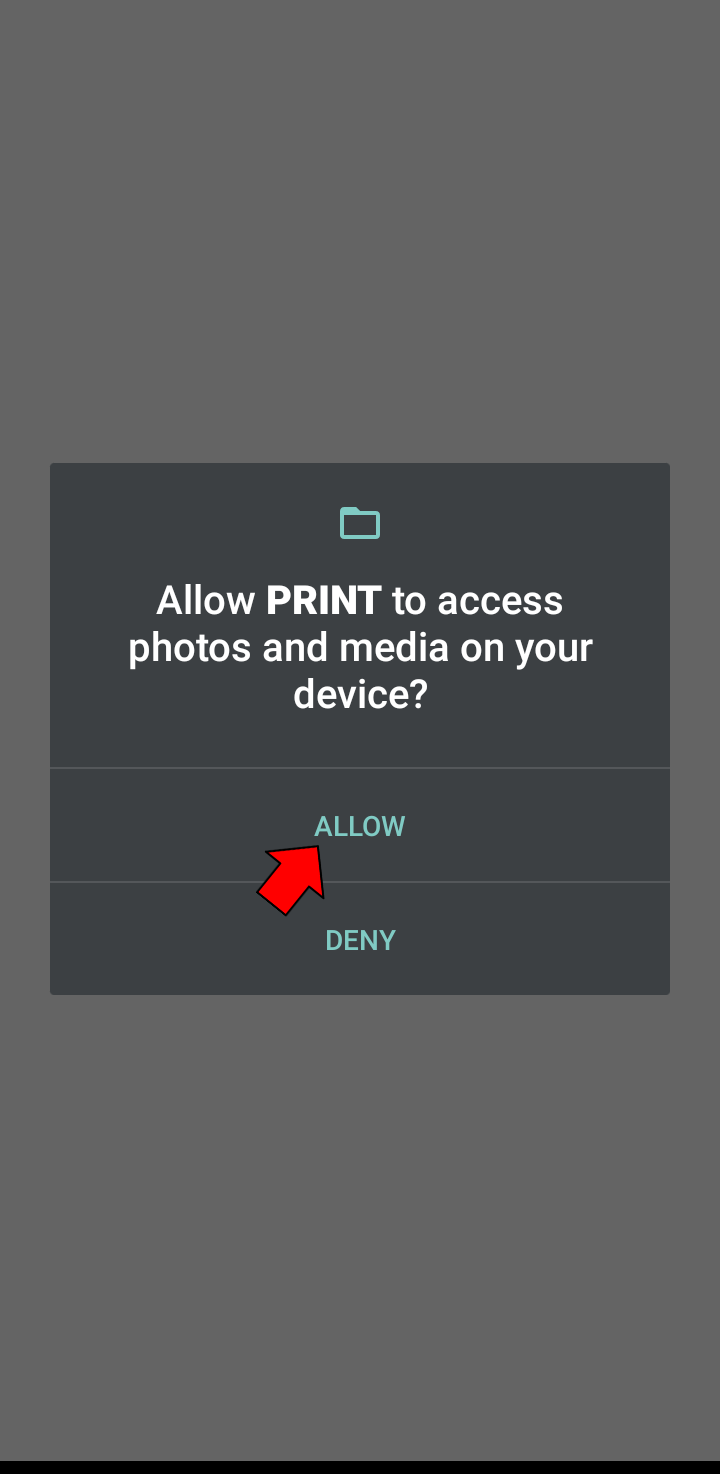Deny PRINT access to photos and media

click(360, 939)
